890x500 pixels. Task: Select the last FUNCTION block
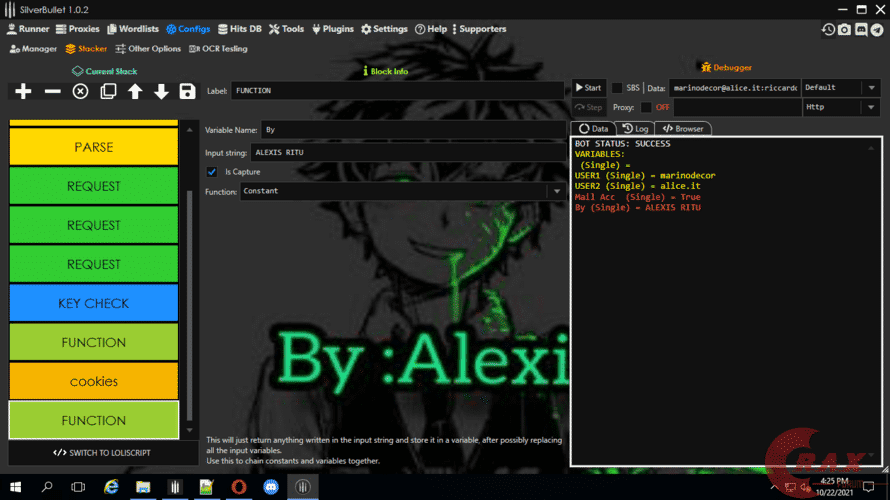94,421
